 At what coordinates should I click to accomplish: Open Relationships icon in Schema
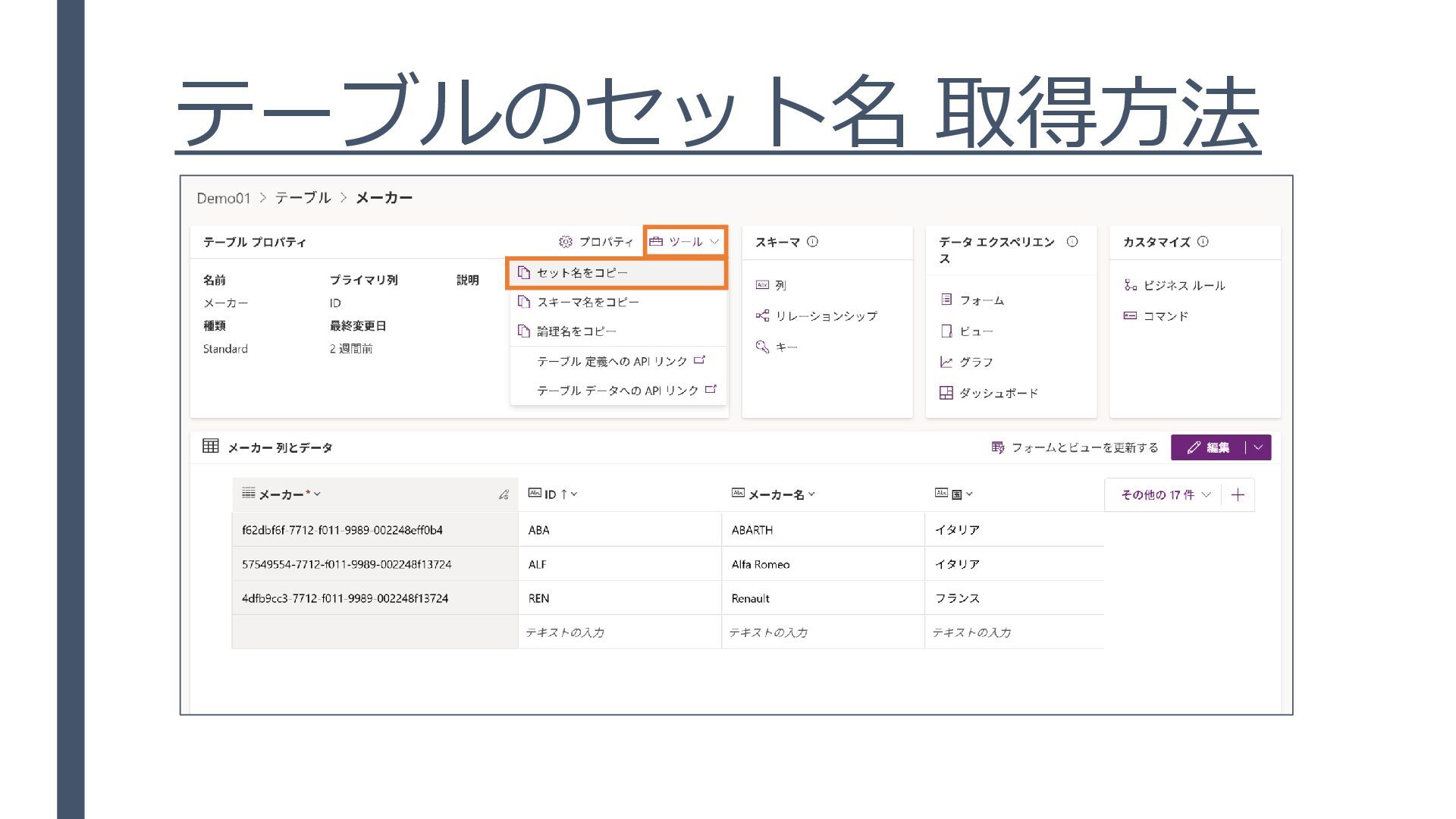(x=762, y=316)
